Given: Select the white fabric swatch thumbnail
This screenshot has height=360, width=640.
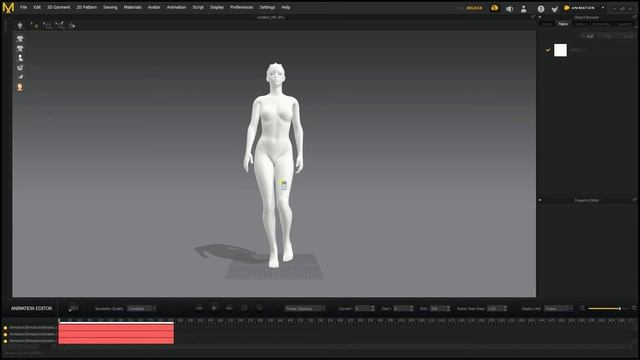Looking at the screenshot, I should click(560, 50).
